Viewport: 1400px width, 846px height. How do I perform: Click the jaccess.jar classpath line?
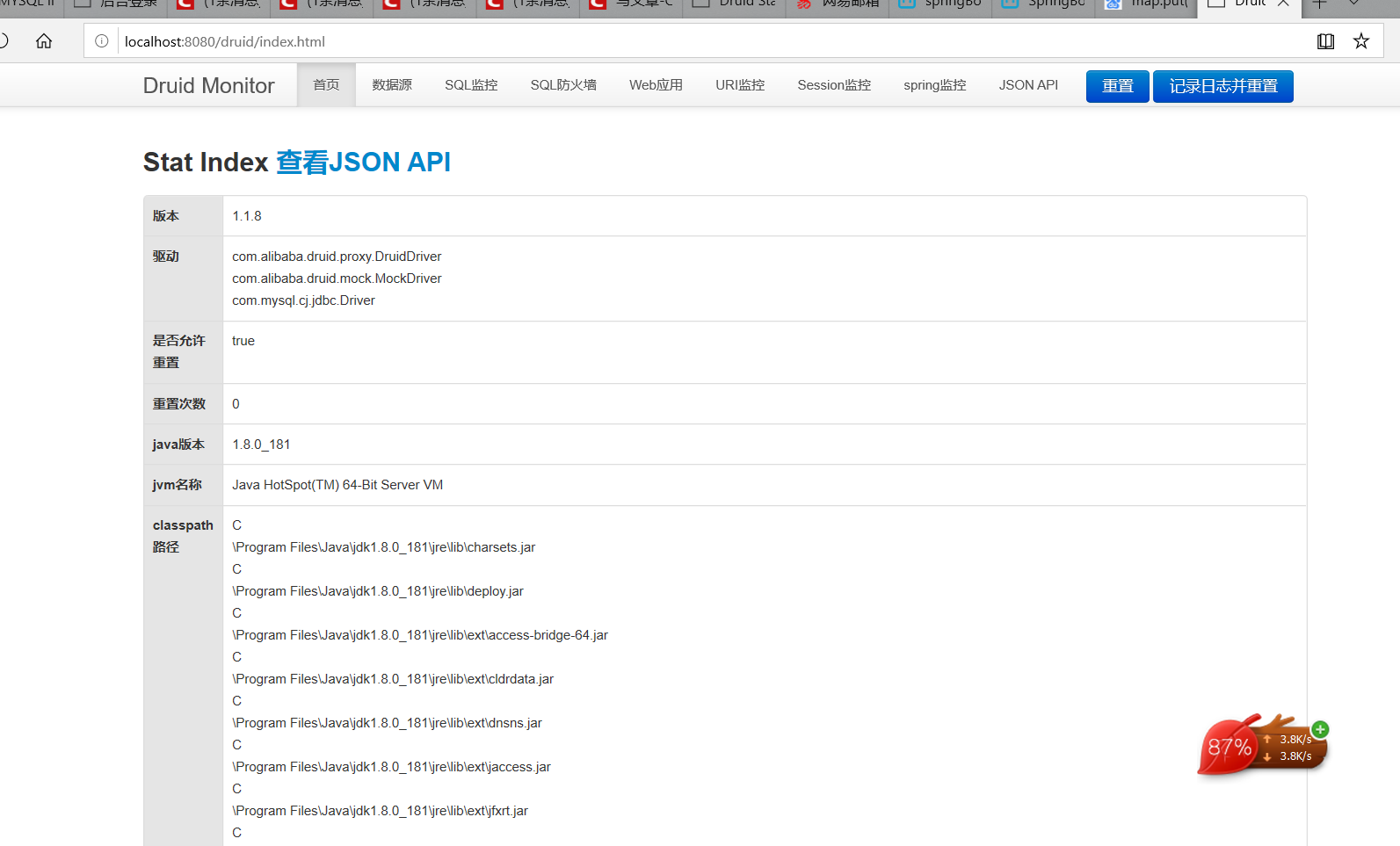(x=392, y=767)
